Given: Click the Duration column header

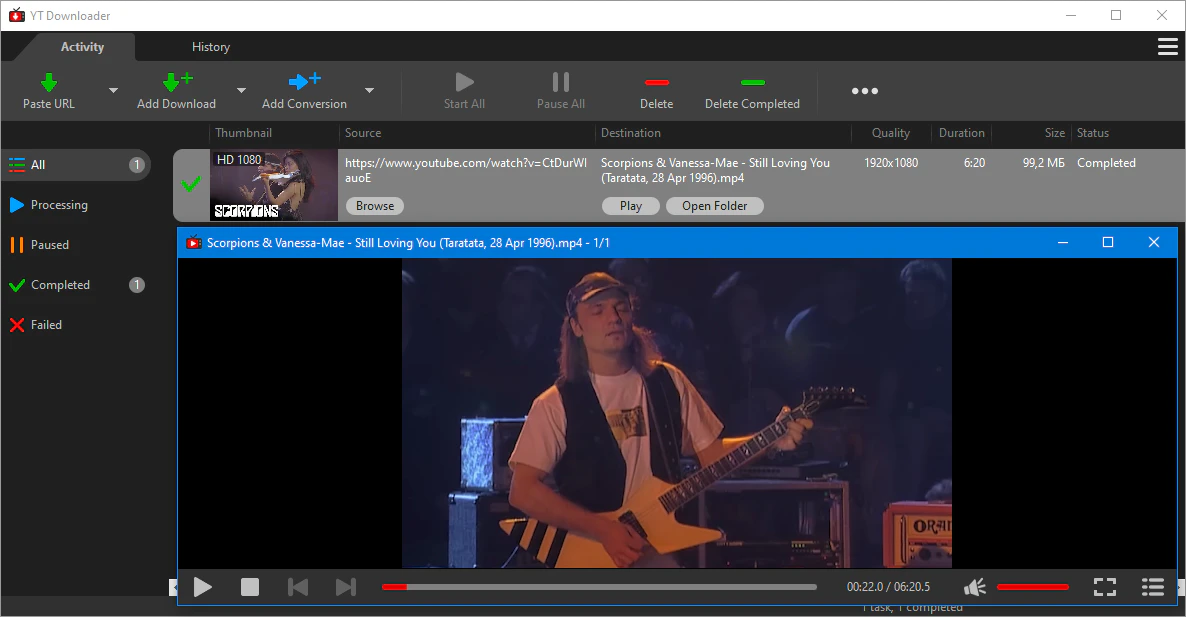Looking at the screenshot, I should point(961,133).
